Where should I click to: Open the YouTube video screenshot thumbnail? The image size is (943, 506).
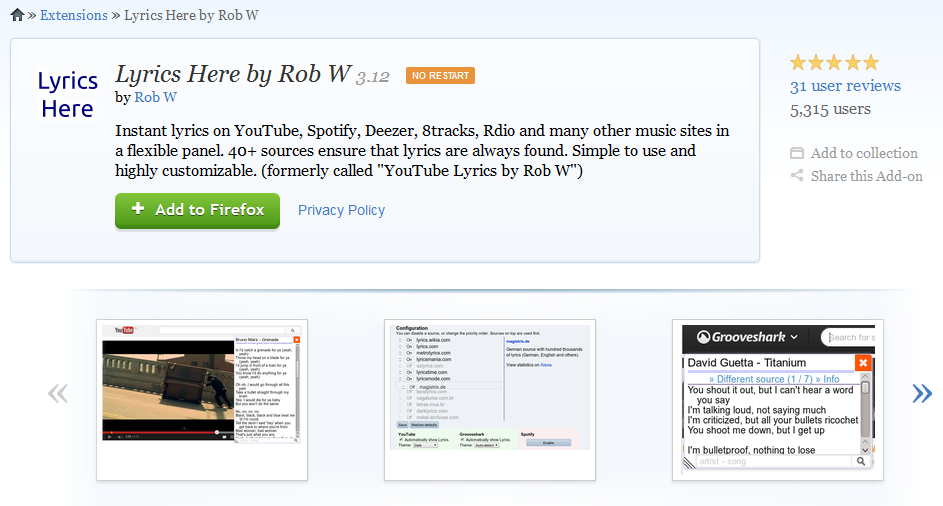pos(202,400)
